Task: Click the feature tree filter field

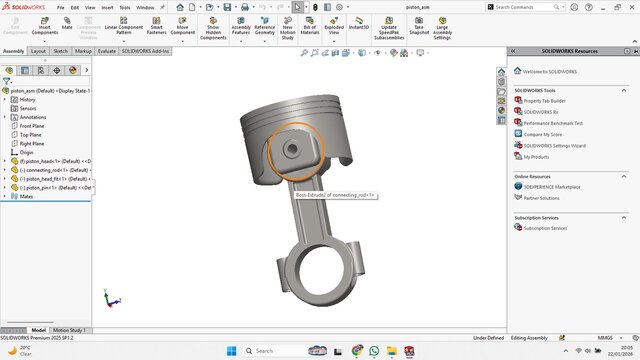Action: [51, 82]
